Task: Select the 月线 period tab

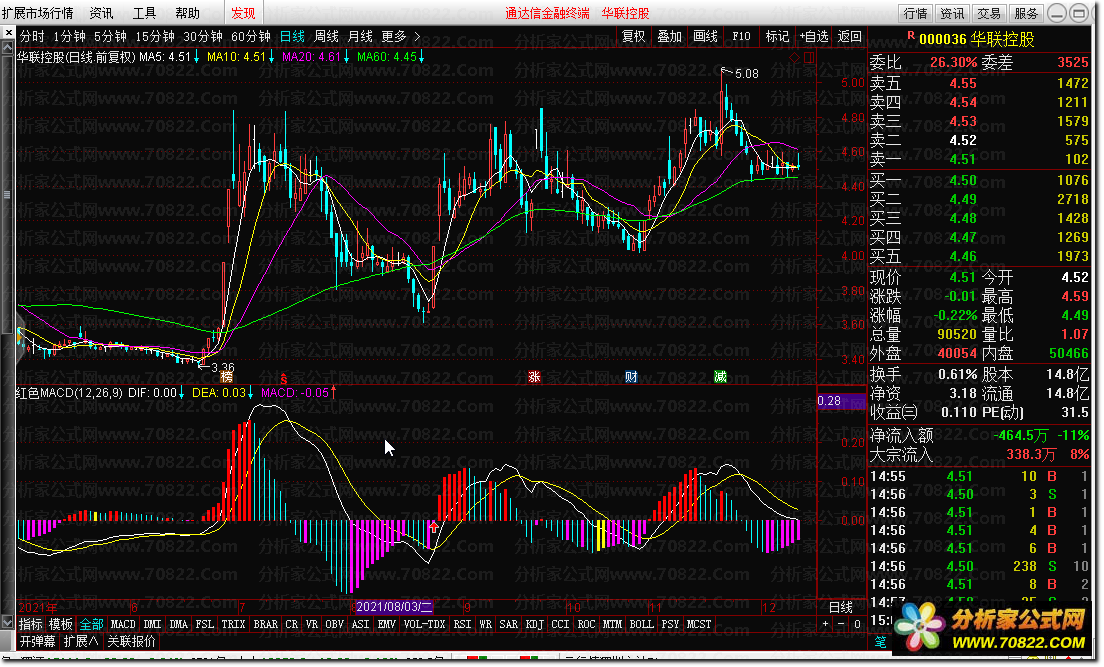Action: 360,37
